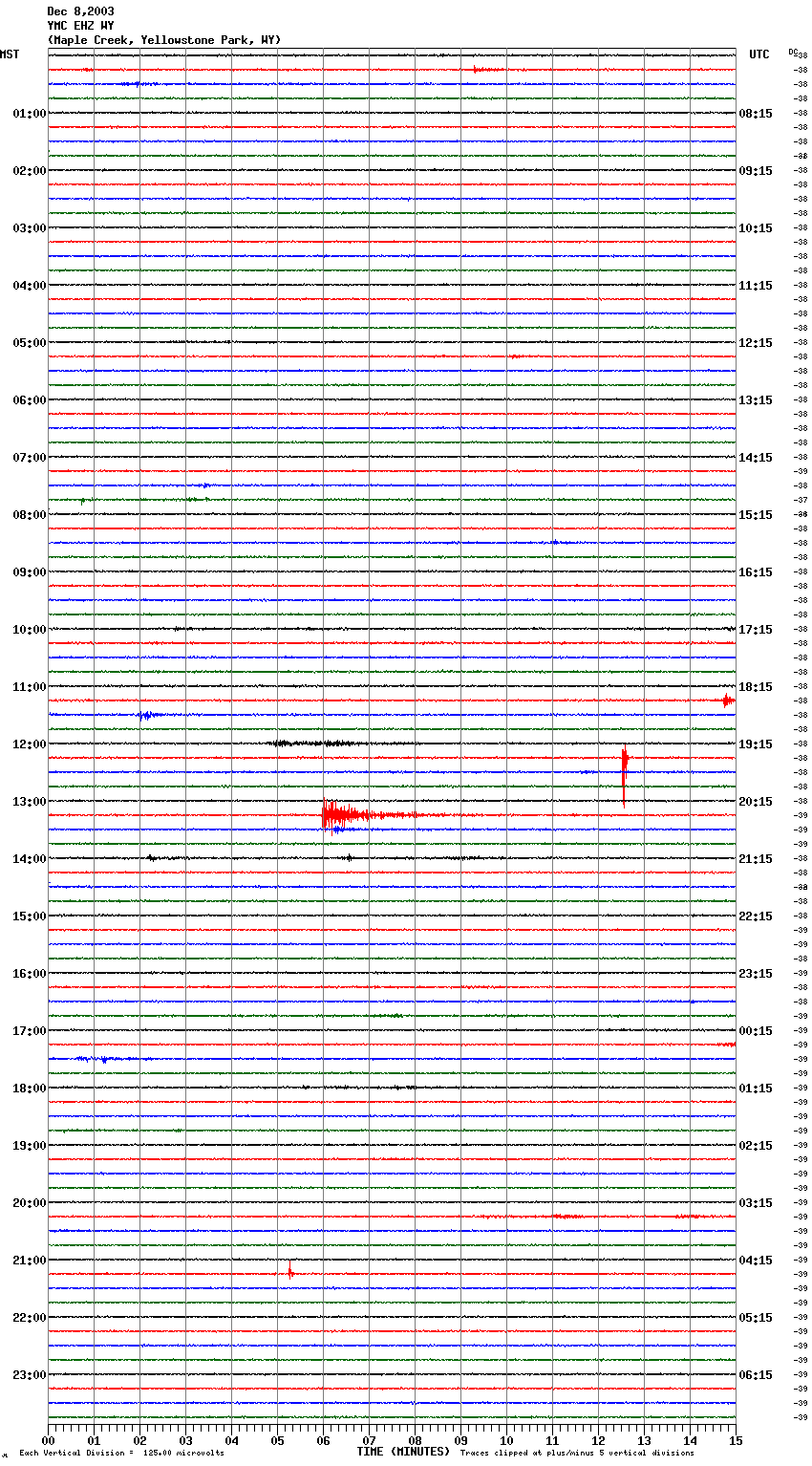
Task: Click the 15:00 MST time label
Action: (x=30, y=916)
